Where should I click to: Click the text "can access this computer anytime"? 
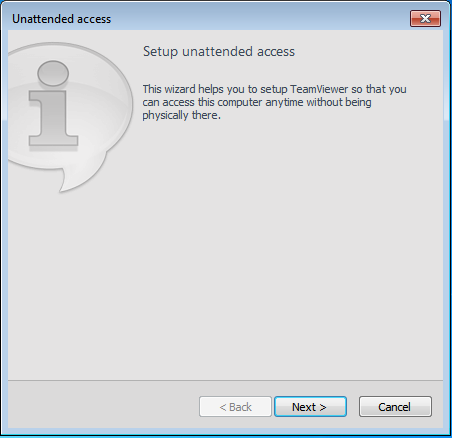[223, 102]
